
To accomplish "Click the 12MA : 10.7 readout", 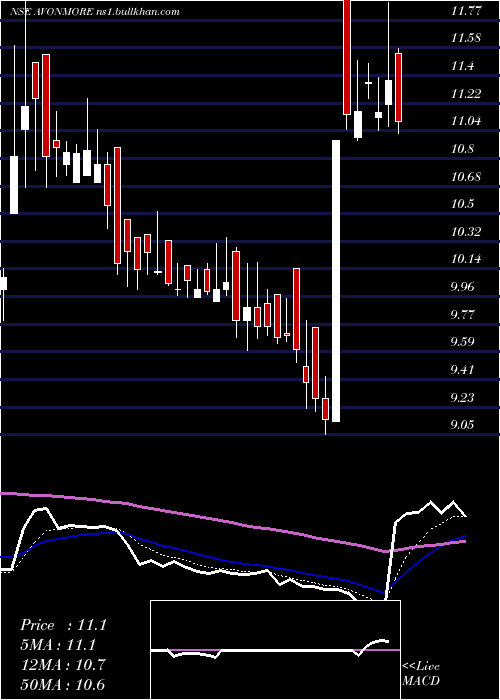I will tap(63, 665).
